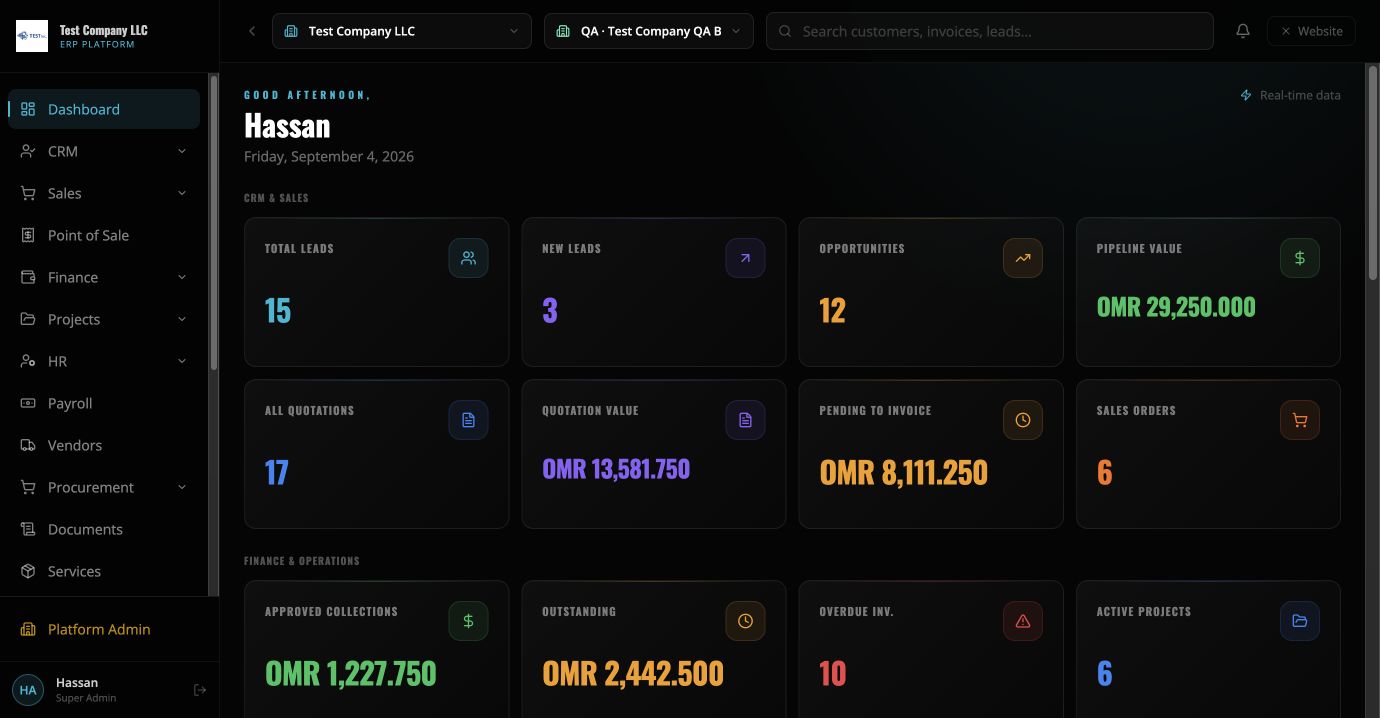The height and width of the screenshot is (718, 1380).
Task: Click the Outstanding OMR 2,442.500 amount
Action: [633, 673]
